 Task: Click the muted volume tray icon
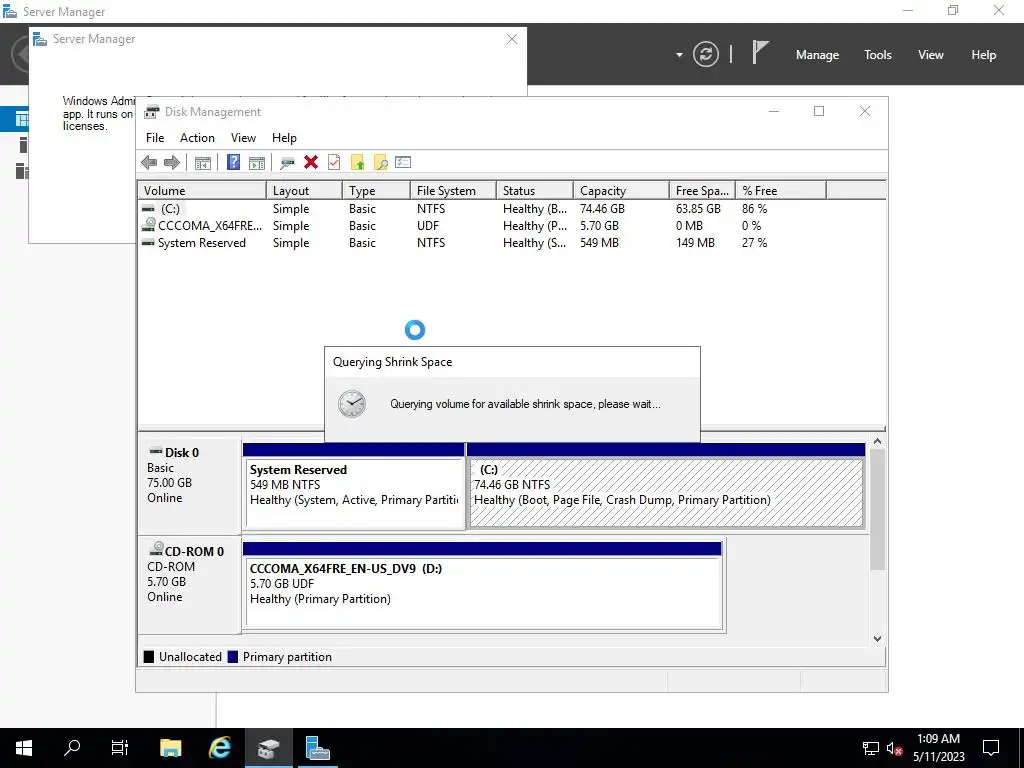click(x=894, y=748)
